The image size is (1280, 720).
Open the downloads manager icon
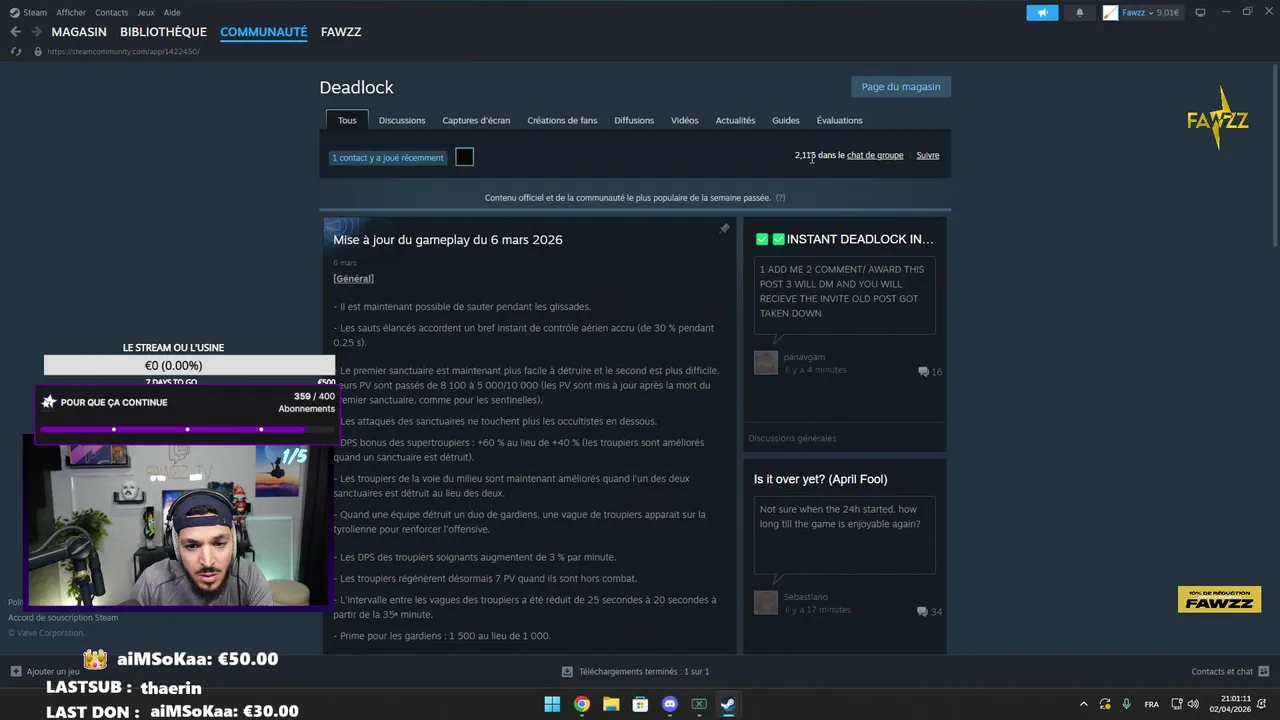pos(568,671)
